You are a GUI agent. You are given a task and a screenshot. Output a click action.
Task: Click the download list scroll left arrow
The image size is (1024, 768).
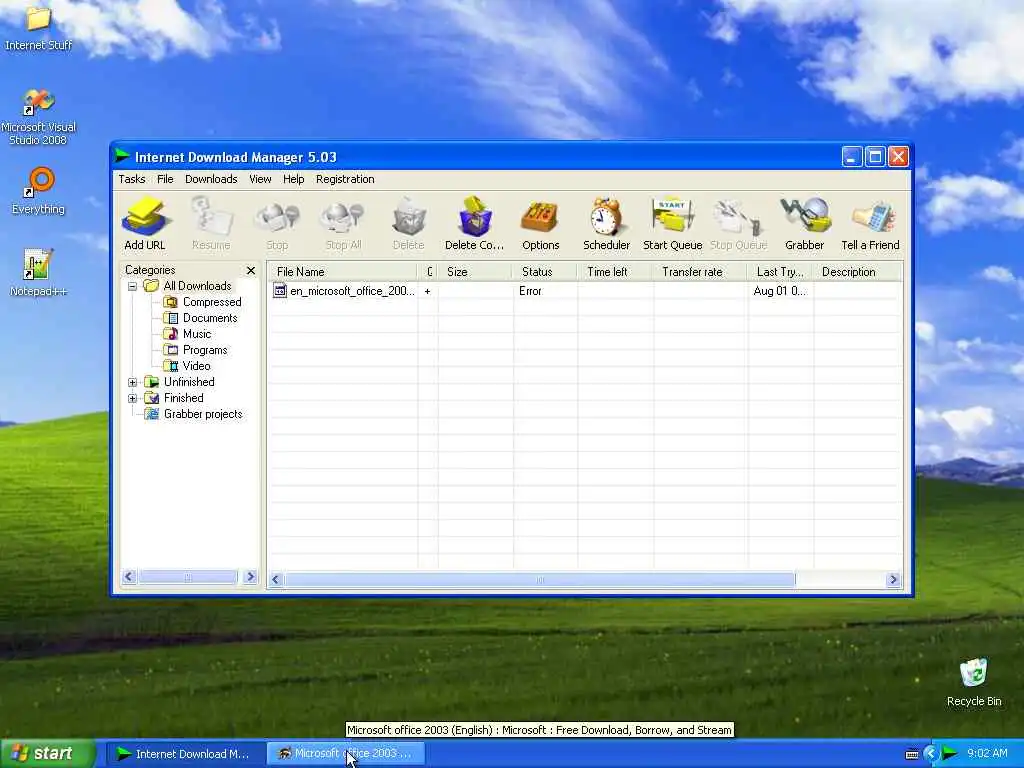(x=276, y=579)
